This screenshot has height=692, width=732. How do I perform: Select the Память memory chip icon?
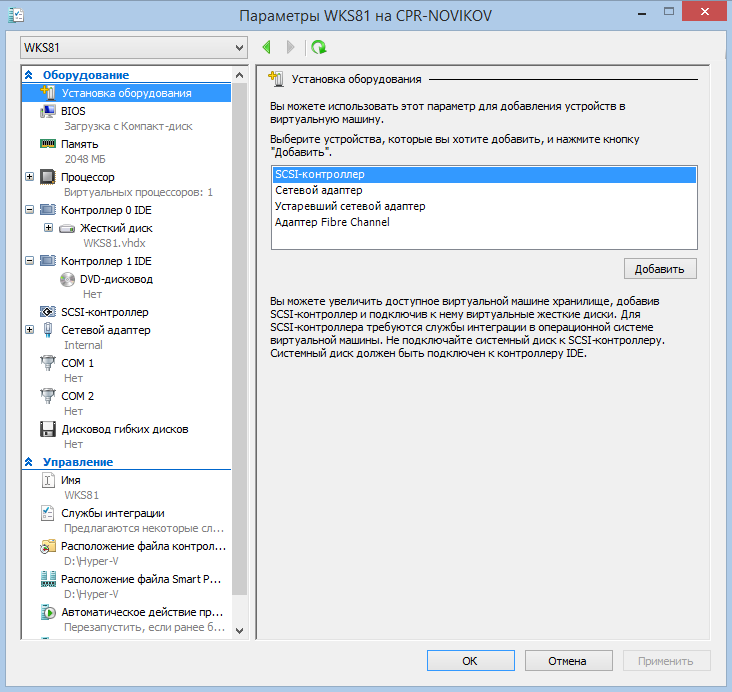(47, 144)
